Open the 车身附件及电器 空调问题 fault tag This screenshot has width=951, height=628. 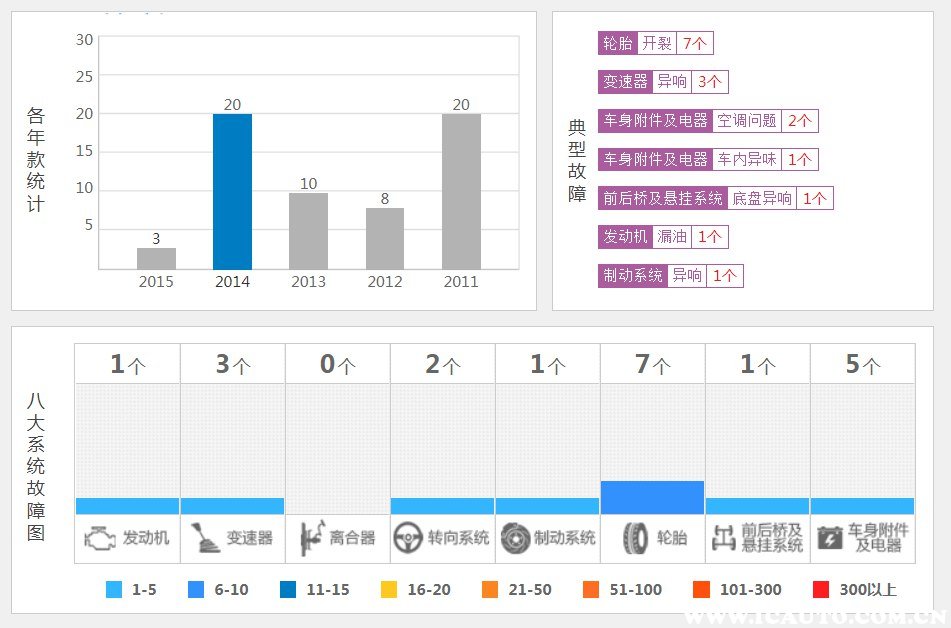coord(708,120)
